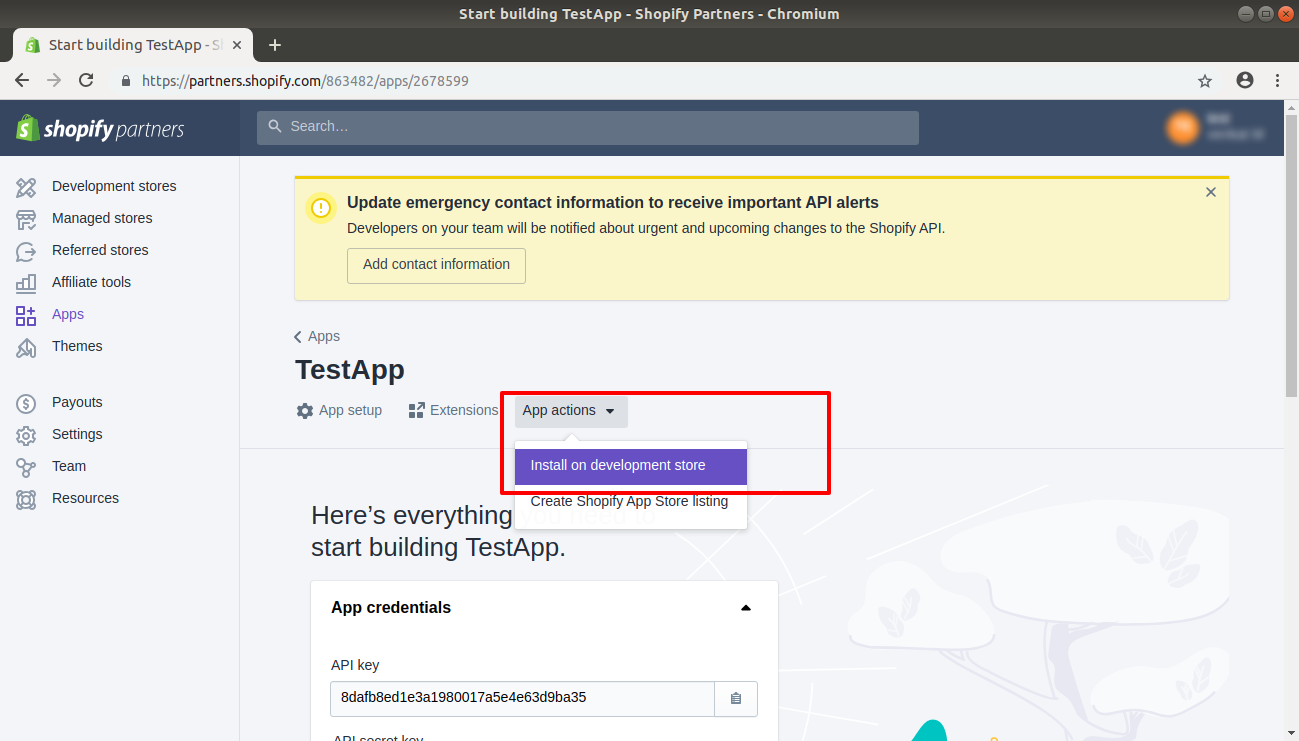Select the Team icon
Screen dimensions: 1299x741
point(26,467)
